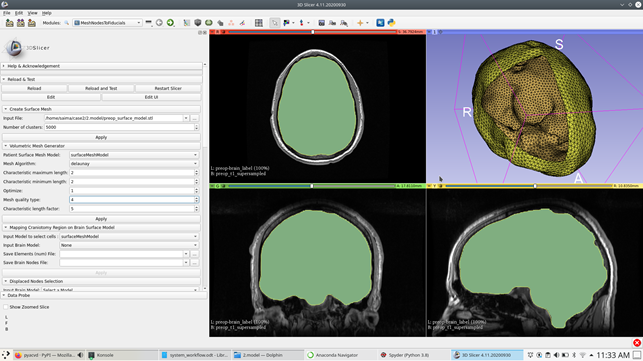
Task: Click the Reload button
Action: (34, 88)
